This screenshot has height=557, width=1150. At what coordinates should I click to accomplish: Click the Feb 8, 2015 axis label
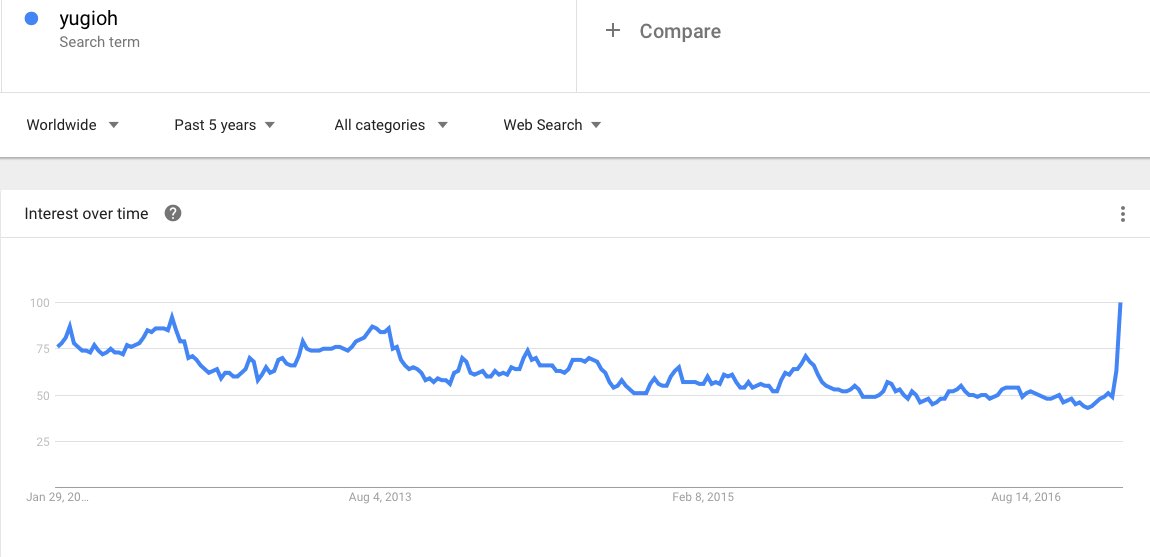click(x=703, y=497)
